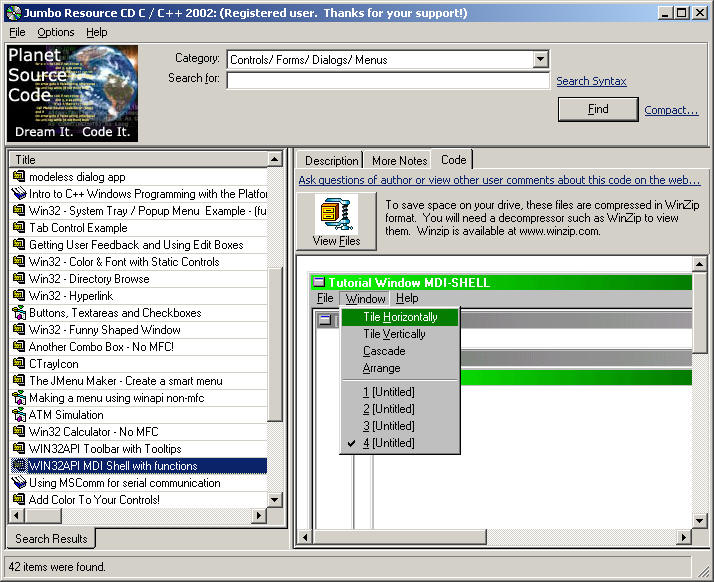Screen dimensions: 714x582
Task: Click the icon beside 'Win32 Calculator - No MFC'
Action: point(19,431)
